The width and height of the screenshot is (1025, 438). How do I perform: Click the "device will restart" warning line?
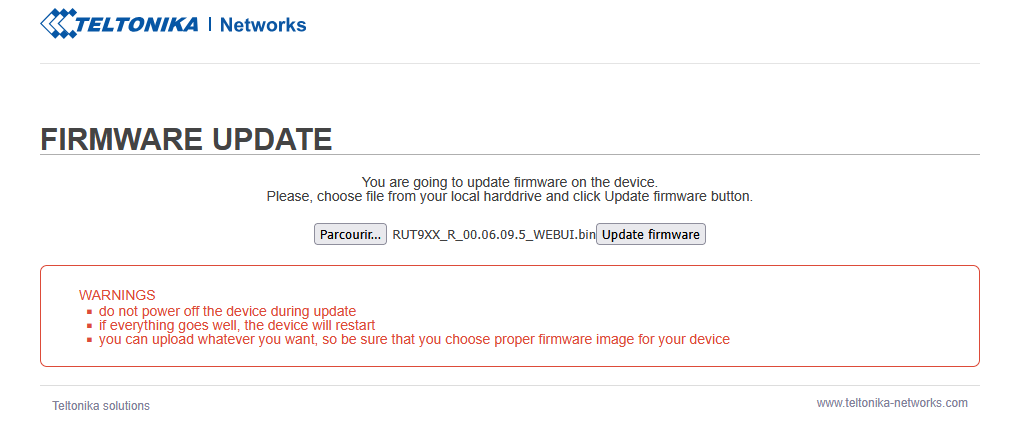click(x=237, y=325)
